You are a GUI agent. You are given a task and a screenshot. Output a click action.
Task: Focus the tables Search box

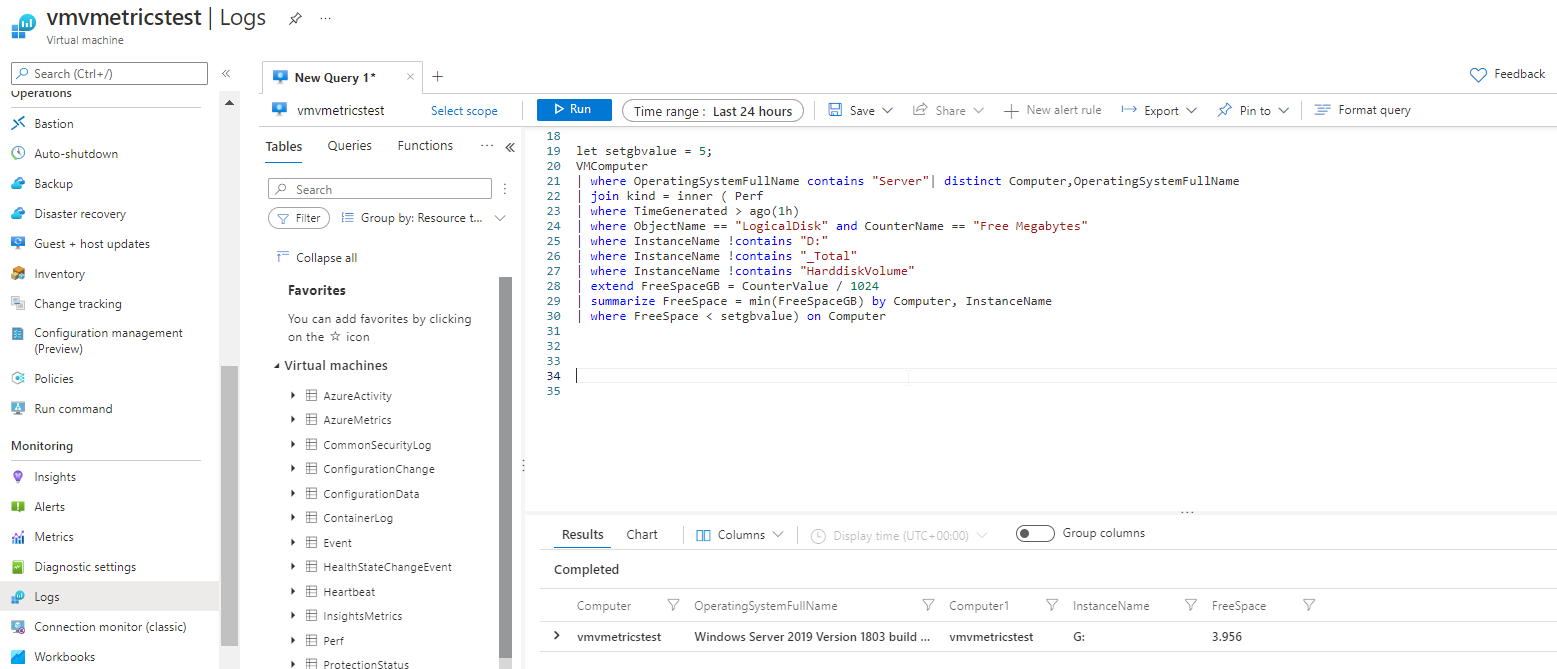coord(380,189)
